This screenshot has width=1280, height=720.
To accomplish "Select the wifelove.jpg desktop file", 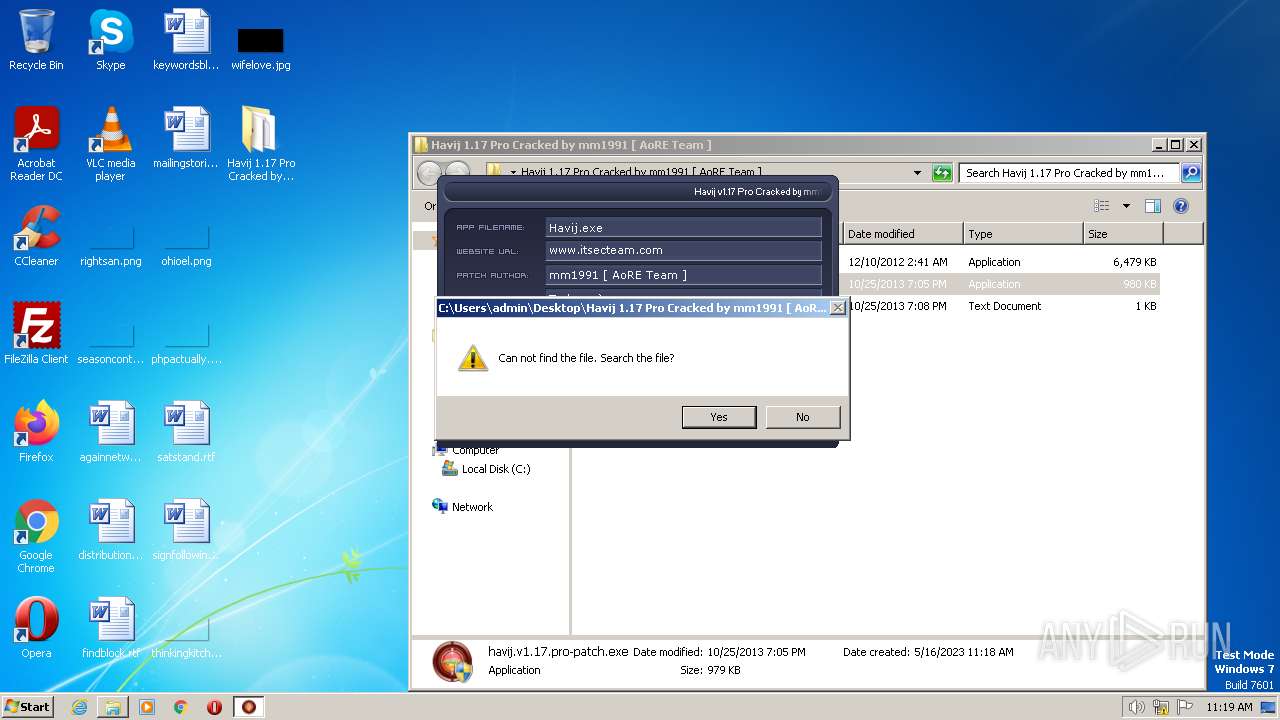I will point(260,48).
